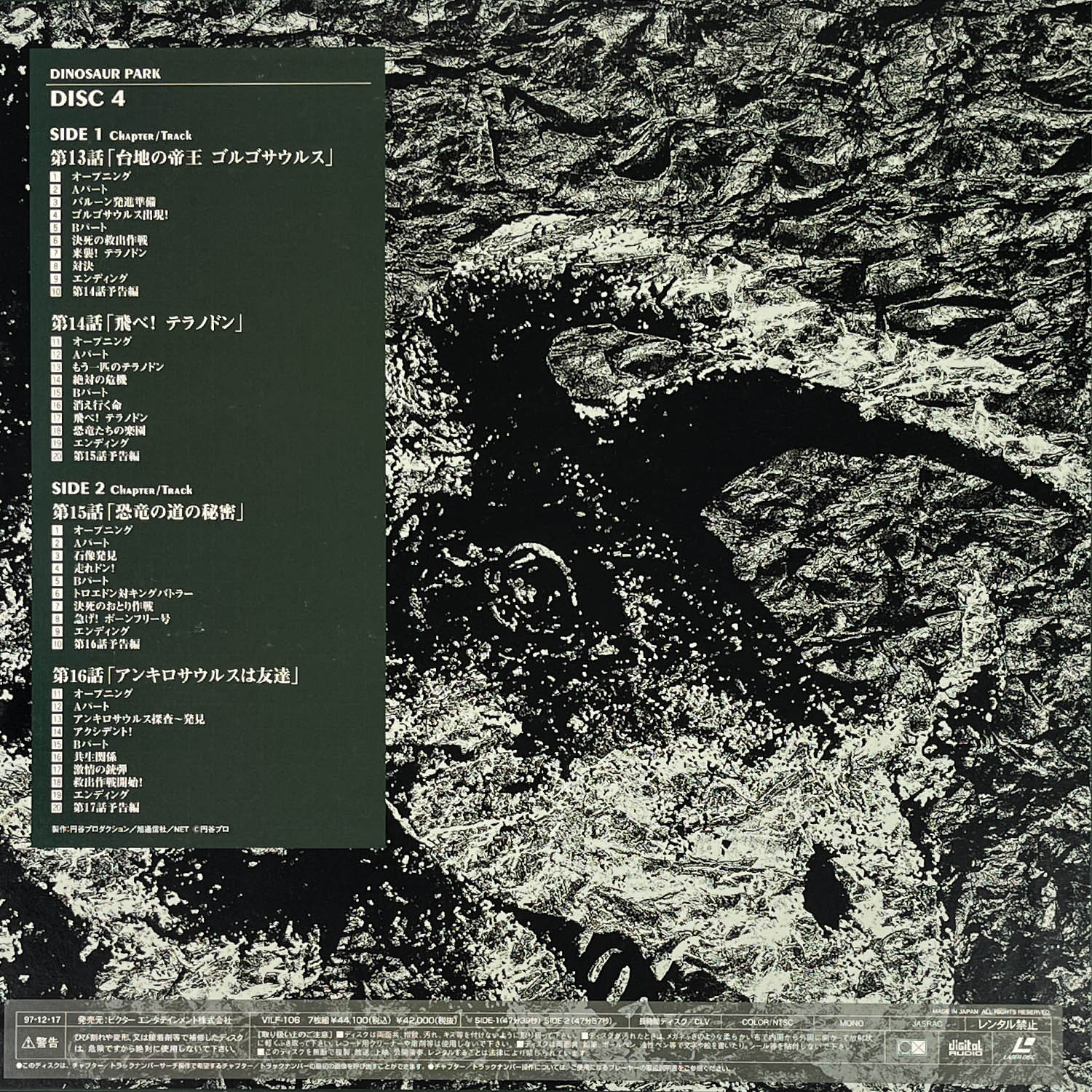The width and height of the screenshot is (1092, 1092).
Task: Click track '走れドン!'
Action: (x=95, y=568)
